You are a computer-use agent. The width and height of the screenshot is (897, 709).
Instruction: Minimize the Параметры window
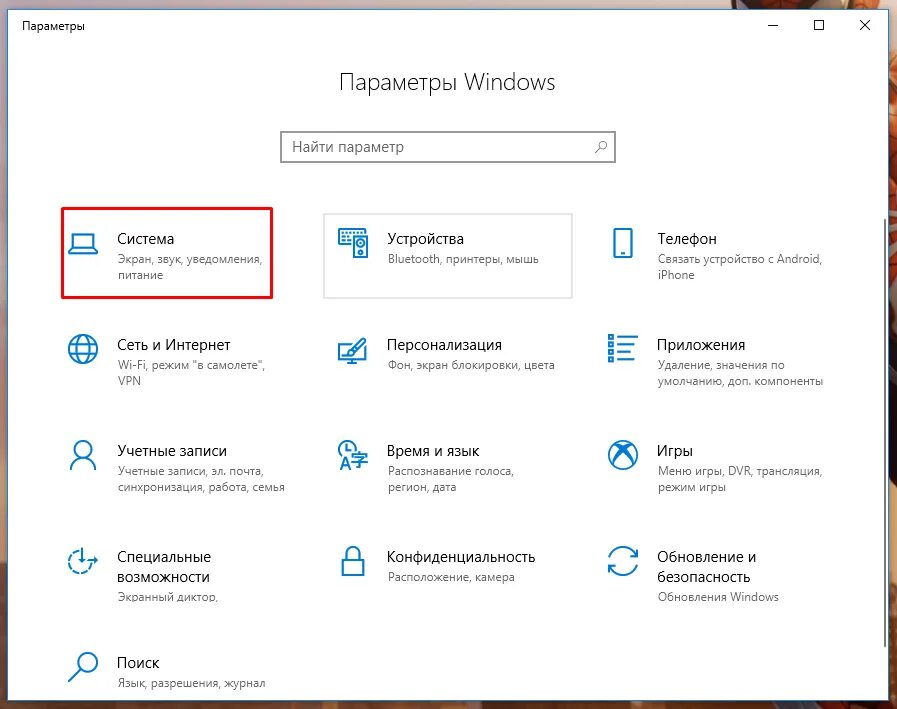click(x=773, y=25)
